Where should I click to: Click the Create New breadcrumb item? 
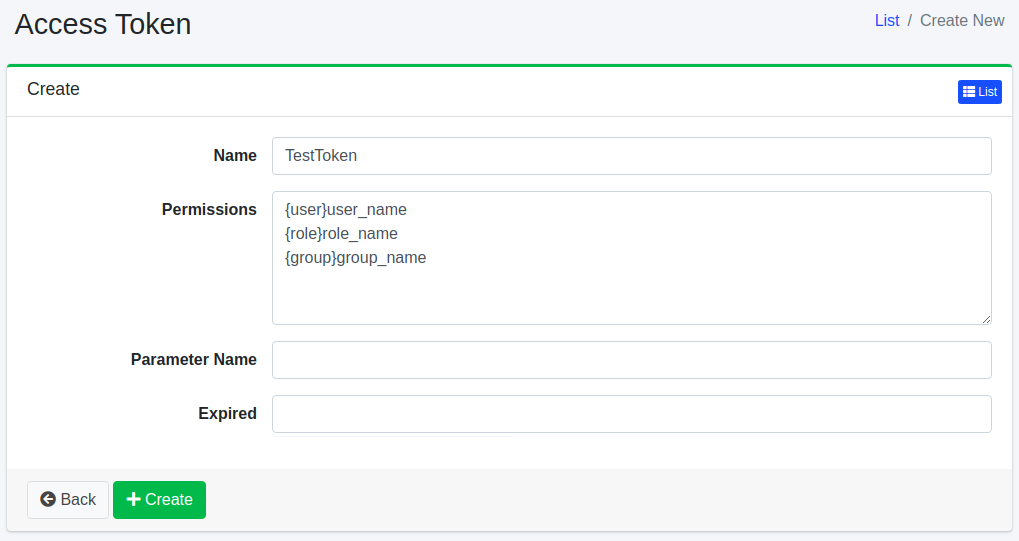[962, 20]
